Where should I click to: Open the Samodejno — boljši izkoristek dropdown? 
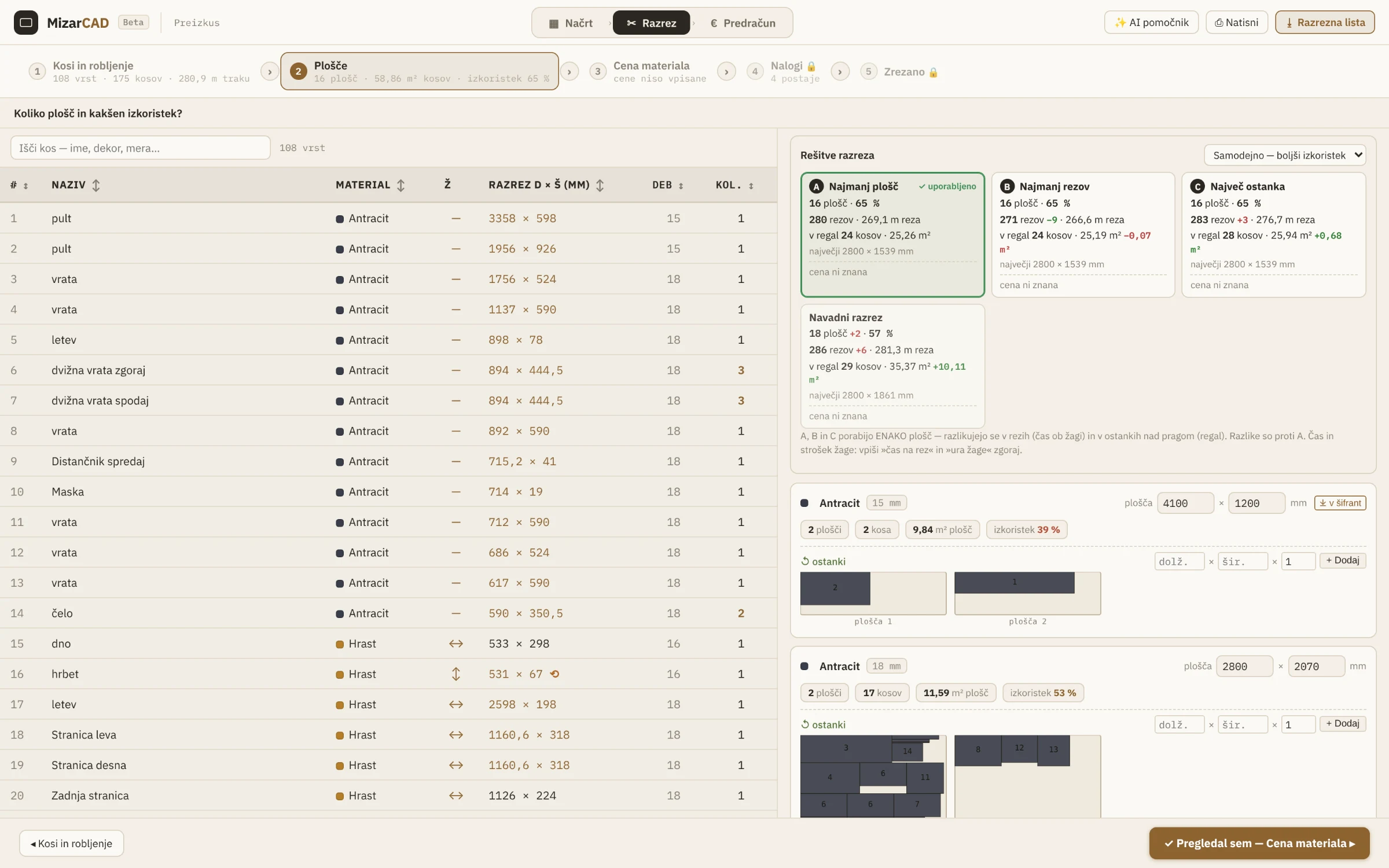(1285, 155)
